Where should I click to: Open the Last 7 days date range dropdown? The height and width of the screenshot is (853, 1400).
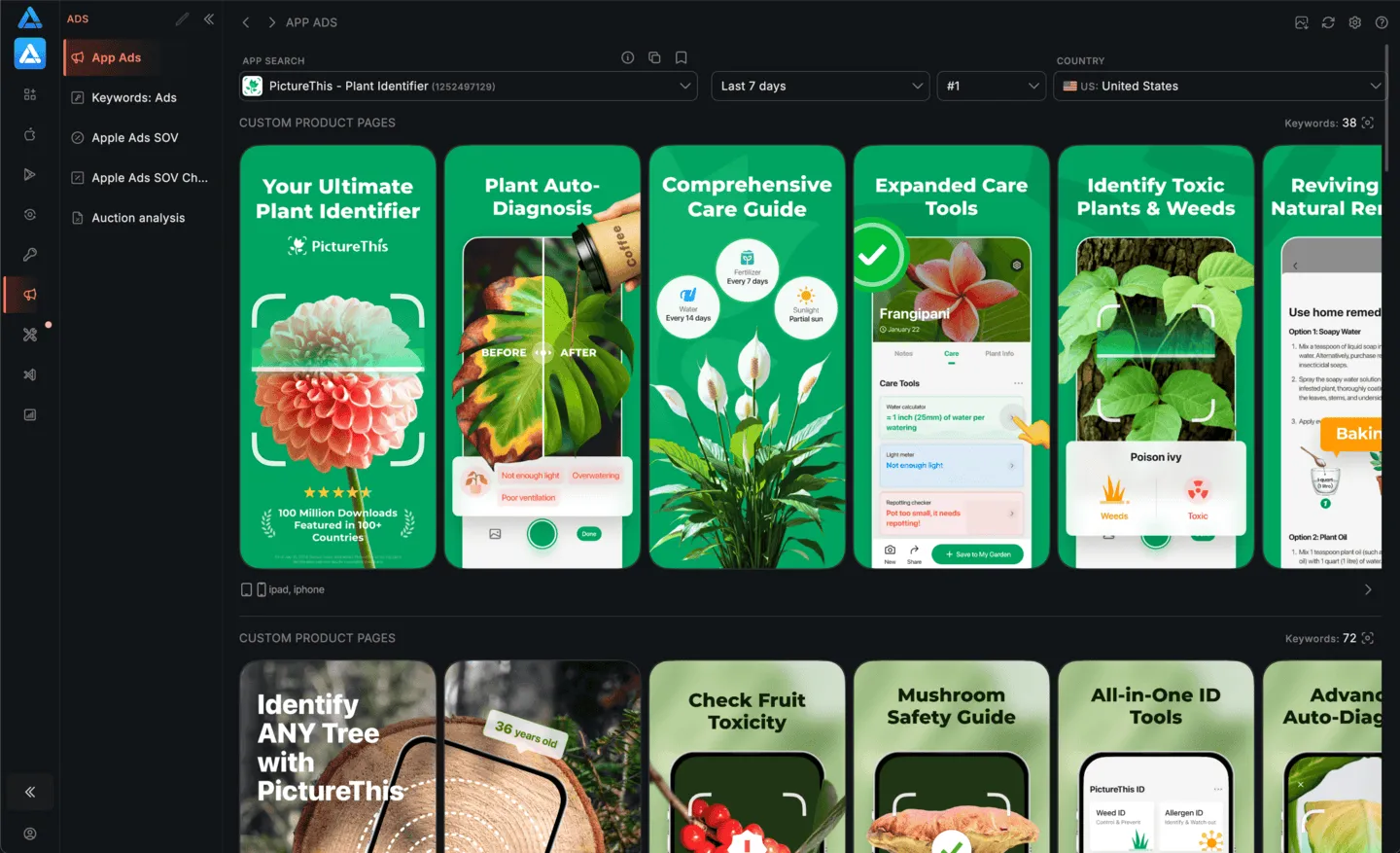[821, 86]
